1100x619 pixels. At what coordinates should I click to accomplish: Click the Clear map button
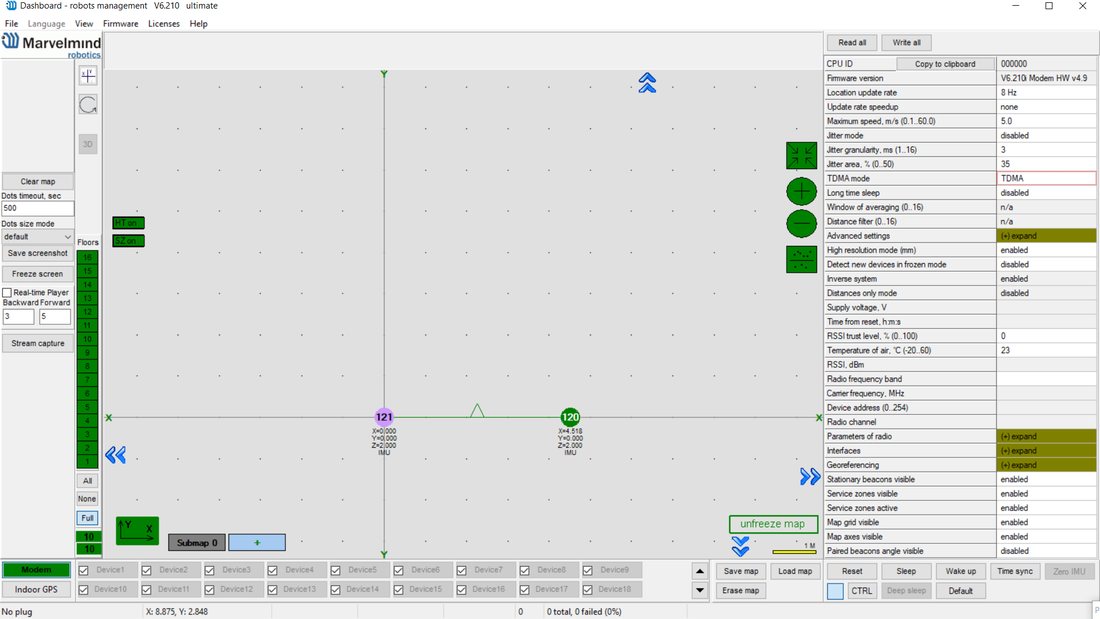pos(37,181)
